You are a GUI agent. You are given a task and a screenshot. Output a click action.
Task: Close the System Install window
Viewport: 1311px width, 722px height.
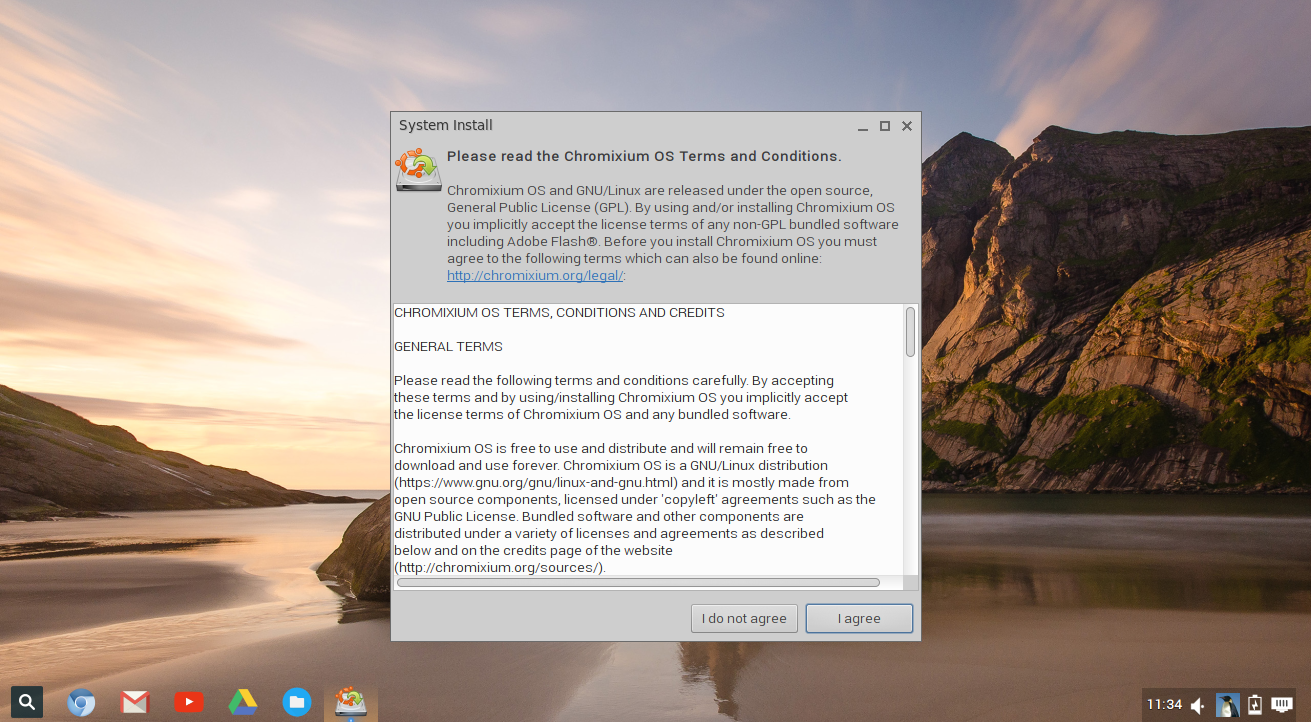pos(907,126)
